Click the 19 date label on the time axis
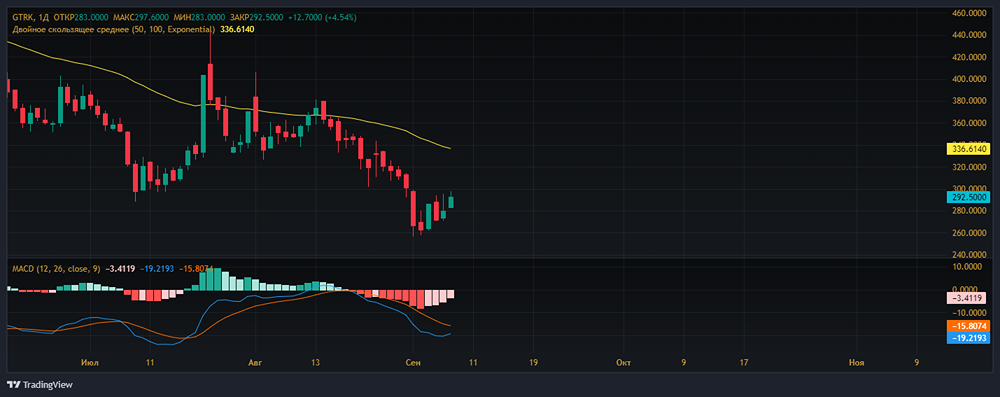The height and width of the screenshot is (397, 1000). coord(533,363)
